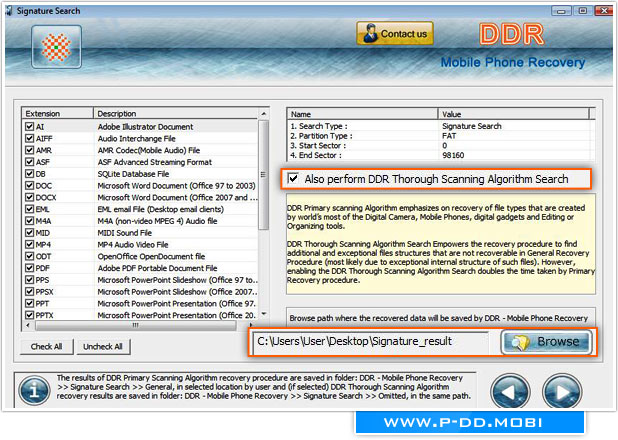Click the Partition Type value FAT
618x440 pixels.
(449, 136)
